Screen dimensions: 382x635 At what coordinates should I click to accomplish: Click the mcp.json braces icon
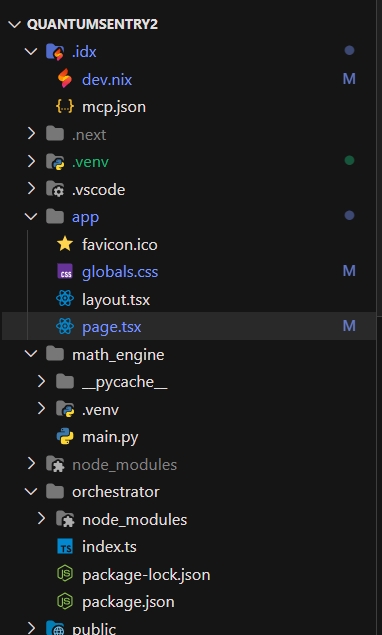point(65,107)
